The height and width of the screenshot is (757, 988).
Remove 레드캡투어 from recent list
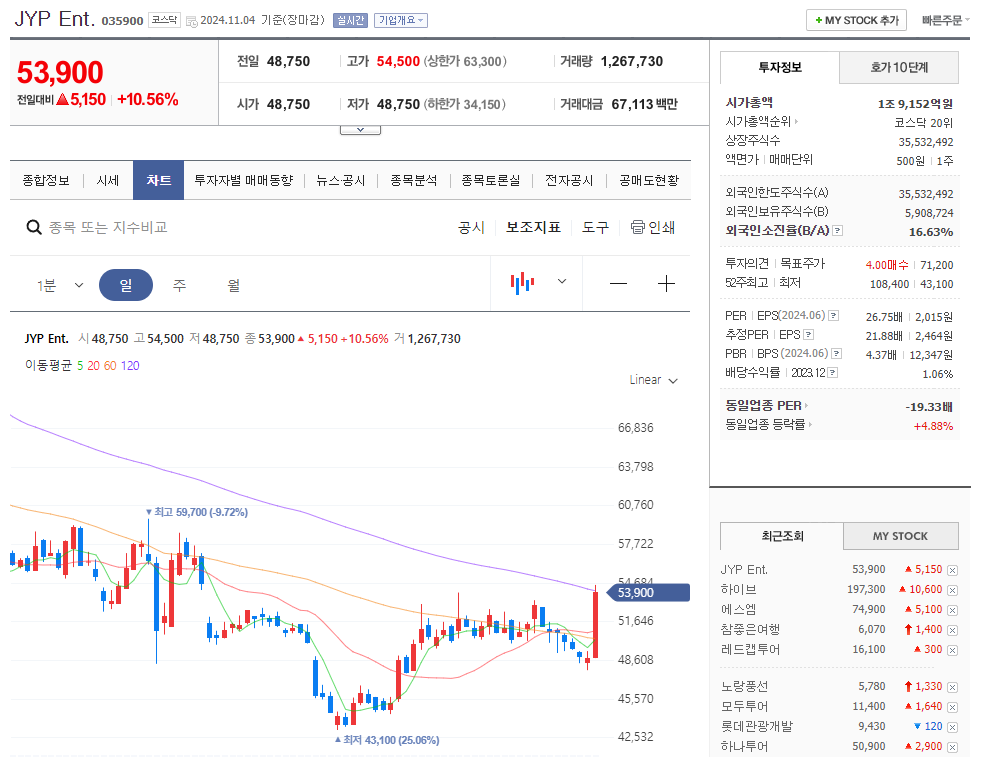tap(952, 650)
